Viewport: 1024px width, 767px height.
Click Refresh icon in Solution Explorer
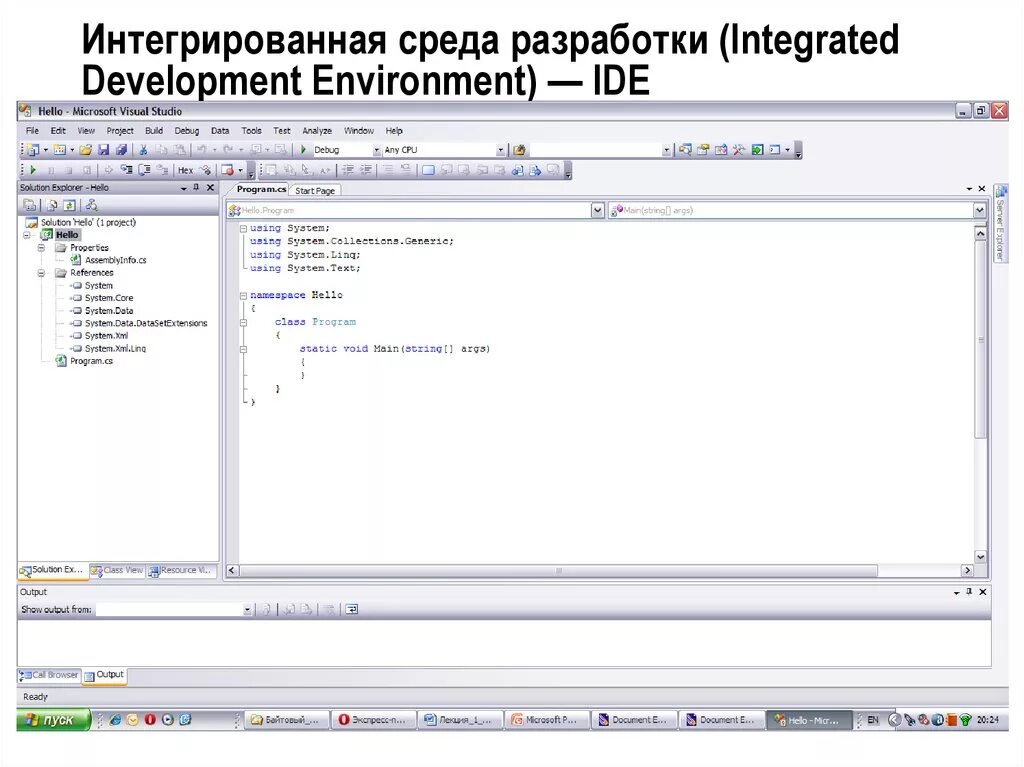[69, 205]
